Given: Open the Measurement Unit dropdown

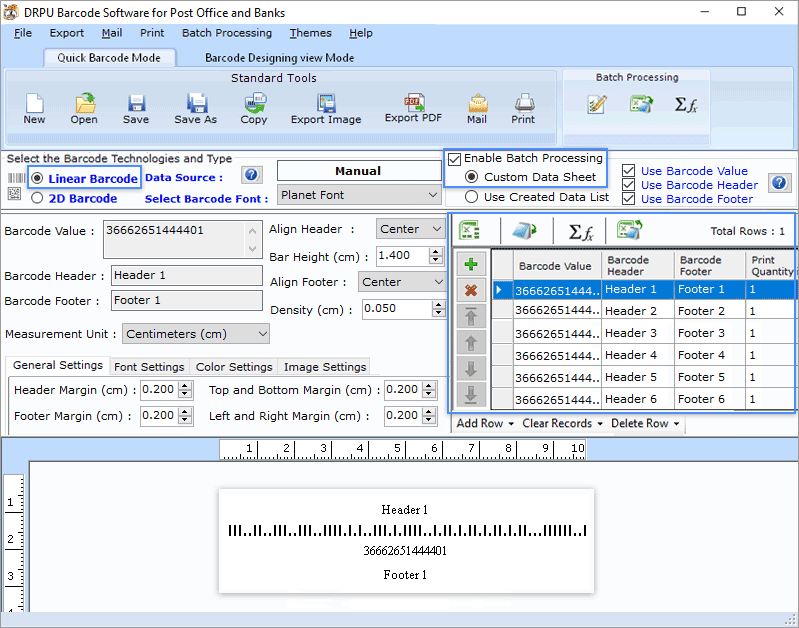Looking at the screenshot, I should pos(196,334).
